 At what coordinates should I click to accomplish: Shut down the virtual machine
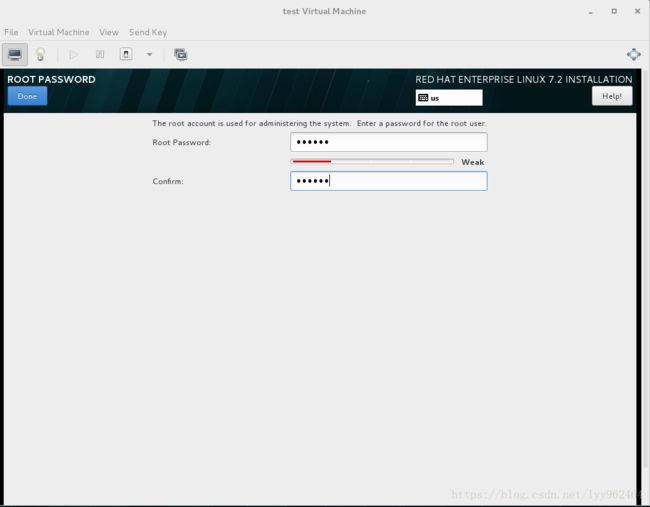click(x=126, y=54)
